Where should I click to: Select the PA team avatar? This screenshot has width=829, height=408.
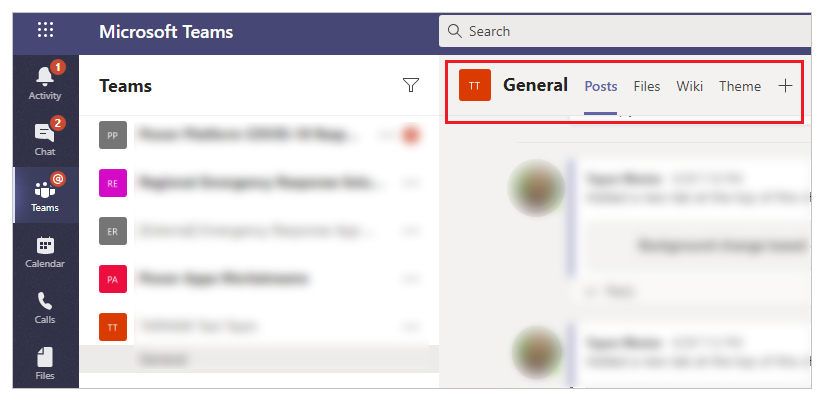[x=113, y=279]
